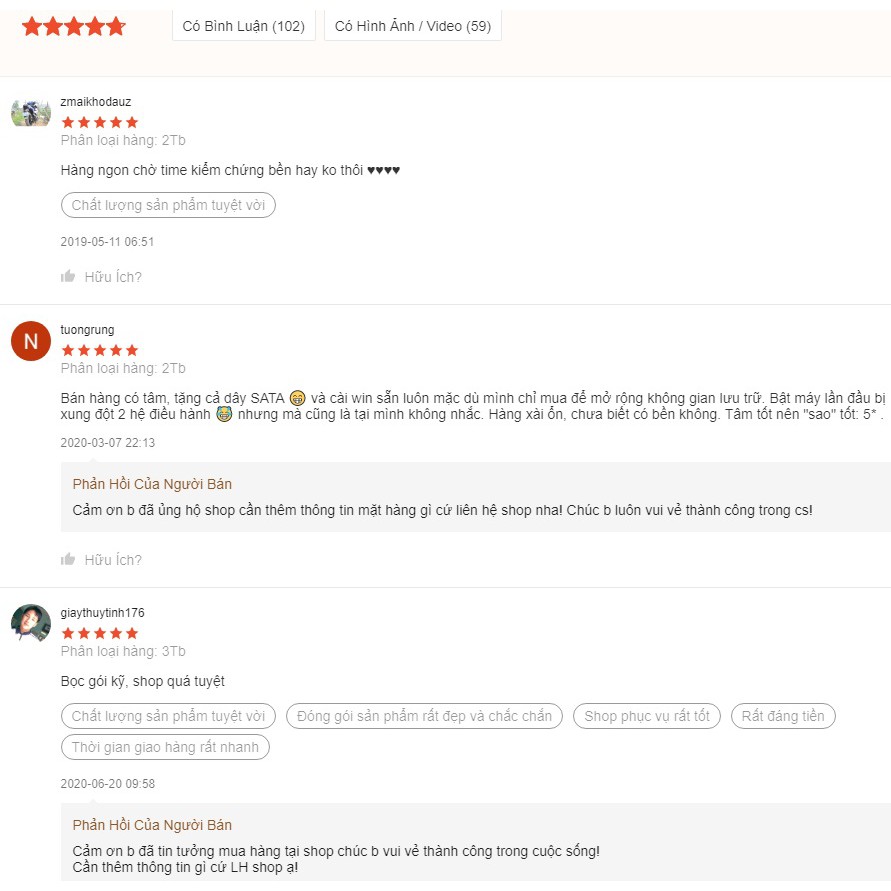Open username link zmaikhodauz
The width and height of the screenshot is (891, 891).
96,102
